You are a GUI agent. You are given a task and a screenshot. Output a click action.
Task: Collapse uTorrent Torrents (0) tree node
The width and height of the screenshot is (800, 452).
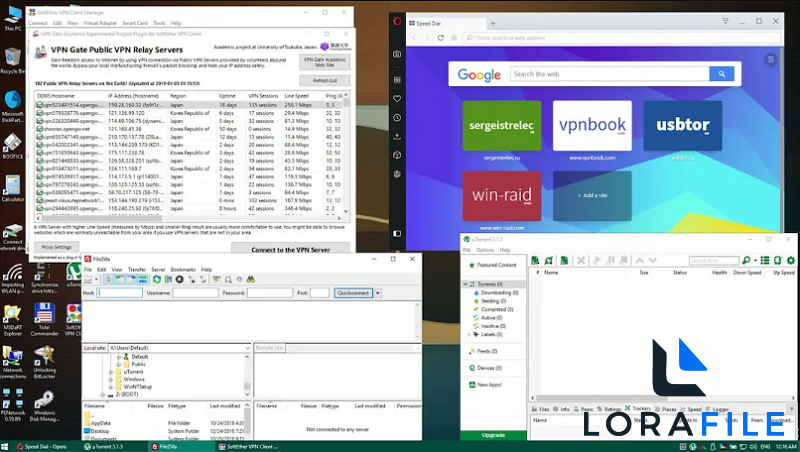pos(465,284)
